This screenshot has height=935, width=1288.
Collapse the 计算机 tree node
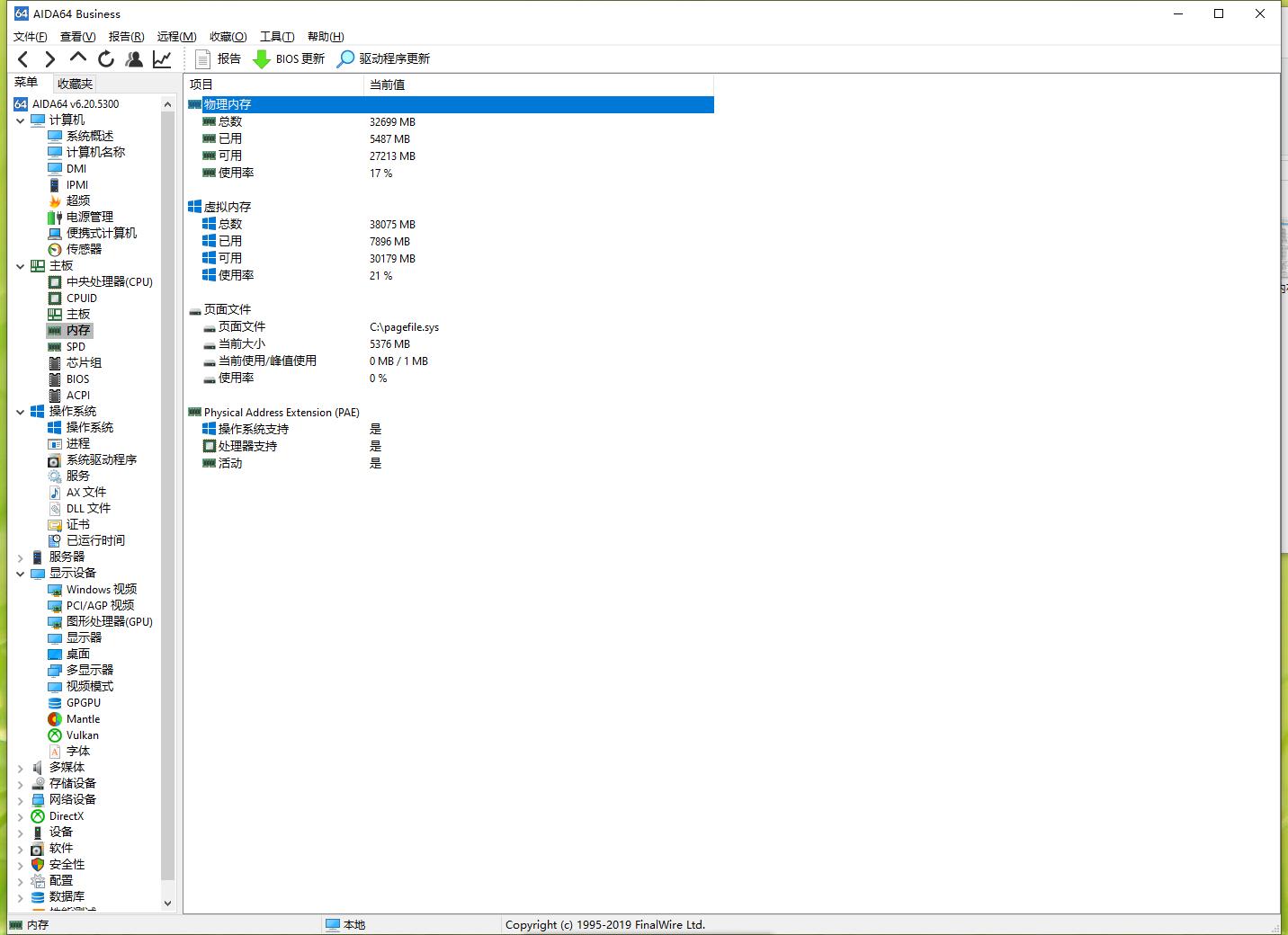[x=20, y=120]
